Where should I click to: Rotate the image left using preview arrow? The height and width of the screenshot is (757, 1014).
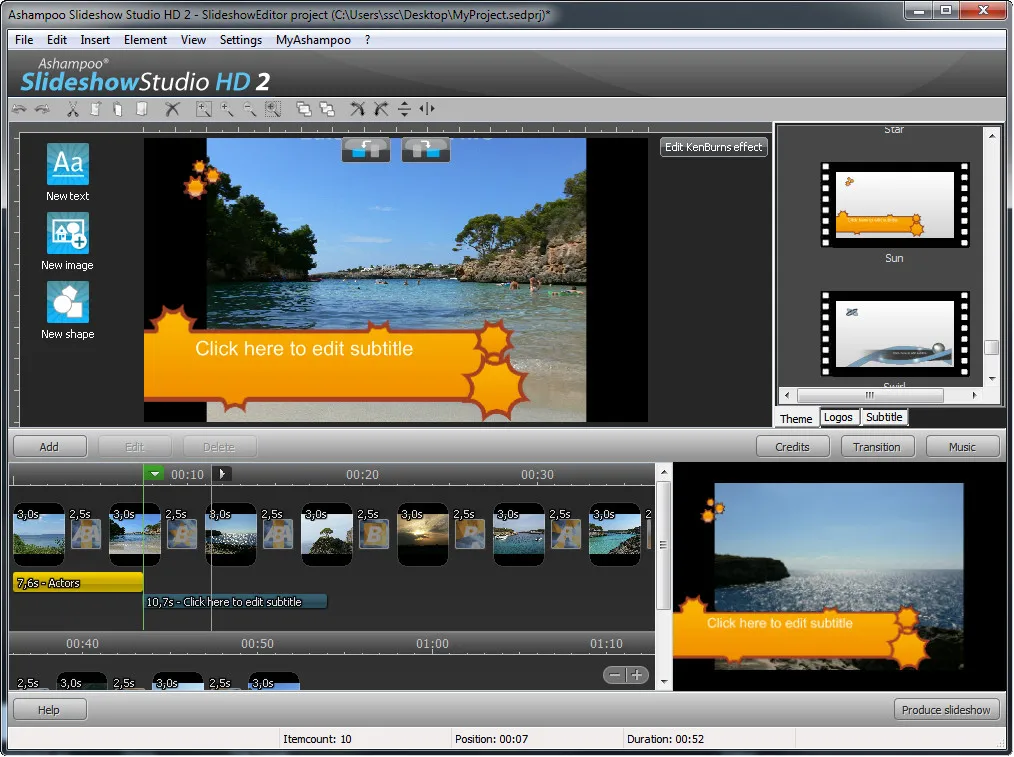pos(366,149)
